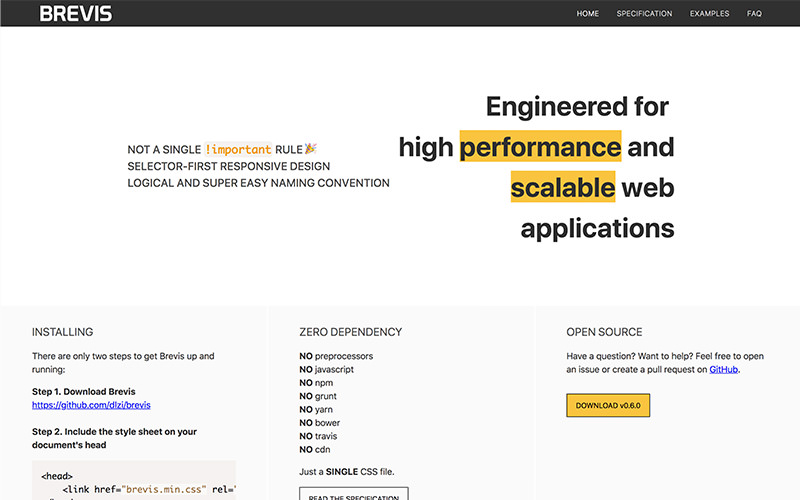Viewport: 800px width, 500px height.
Task: Click the Just a SINGLE CSS file text
Action: click(x=347, y=472)
